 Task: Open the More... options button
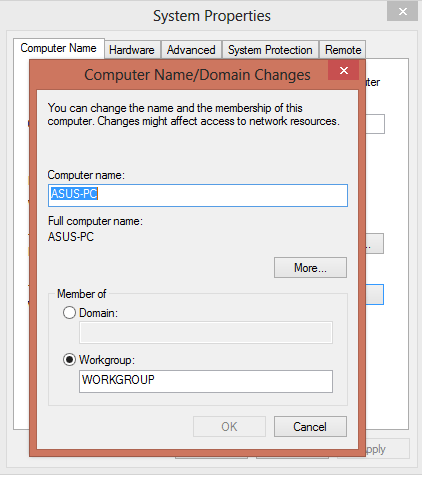(x=310, y=267)
